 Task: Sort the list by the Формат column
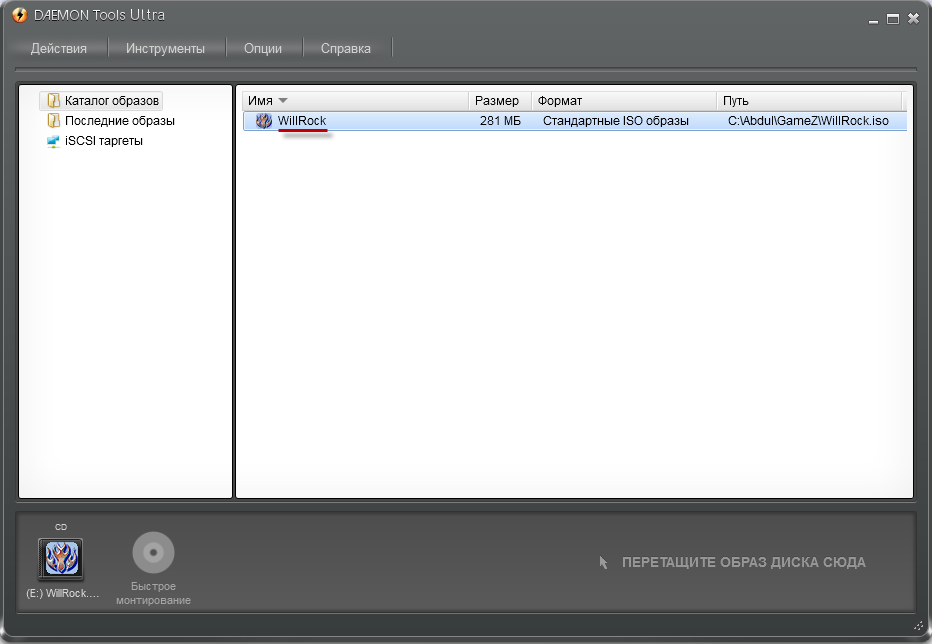(x=624, y=100)
